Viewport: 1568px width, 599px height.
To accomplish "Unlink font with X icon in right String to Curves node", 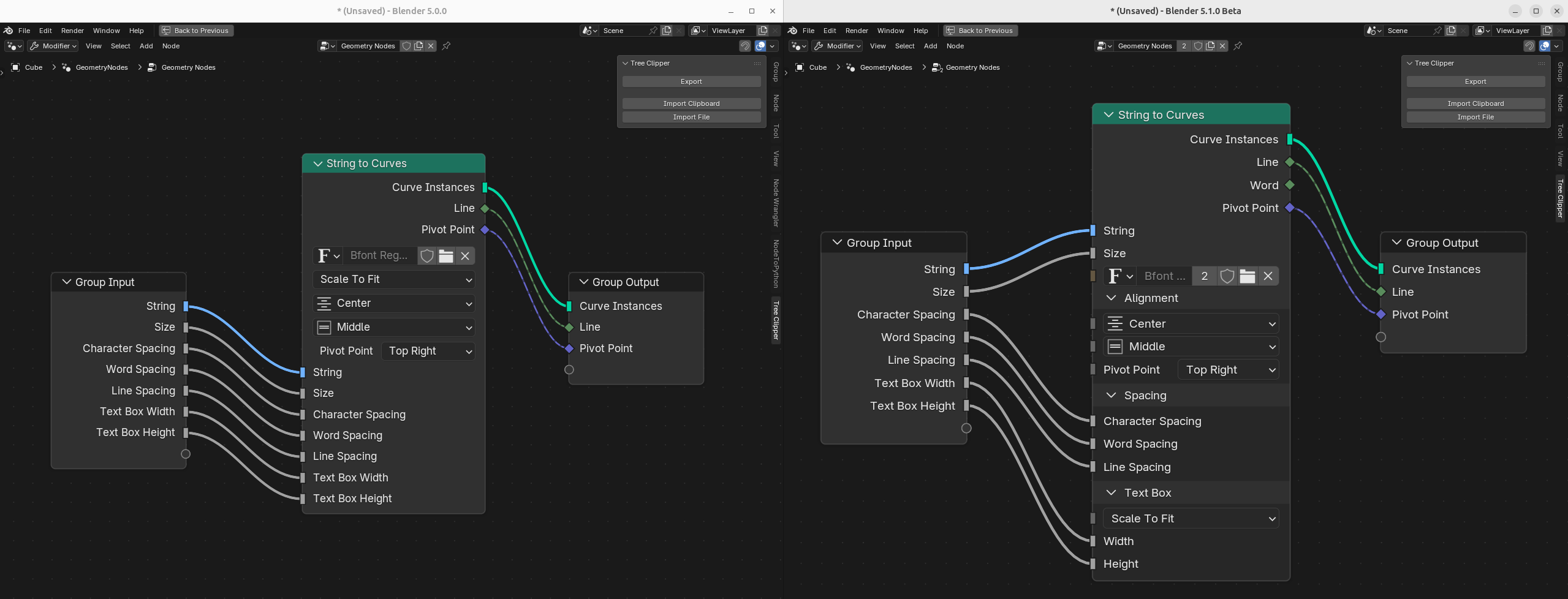I will 1268,276.
